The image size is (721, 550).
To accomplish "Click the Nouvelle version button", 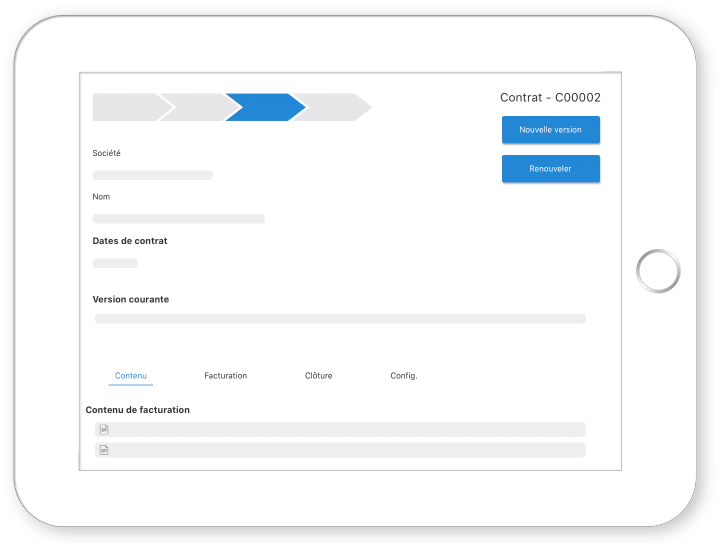I will click(x=550, y=130).
